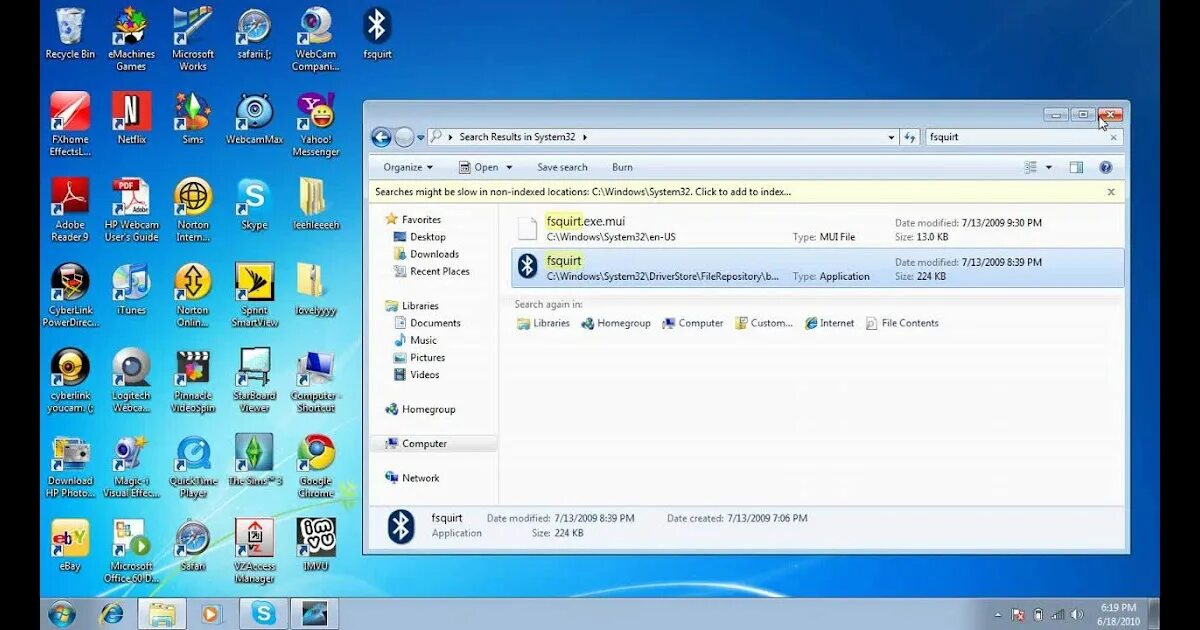Expand the Open button dropdown arrow
Screen dimensions: 1200x630
coord(509,167)
